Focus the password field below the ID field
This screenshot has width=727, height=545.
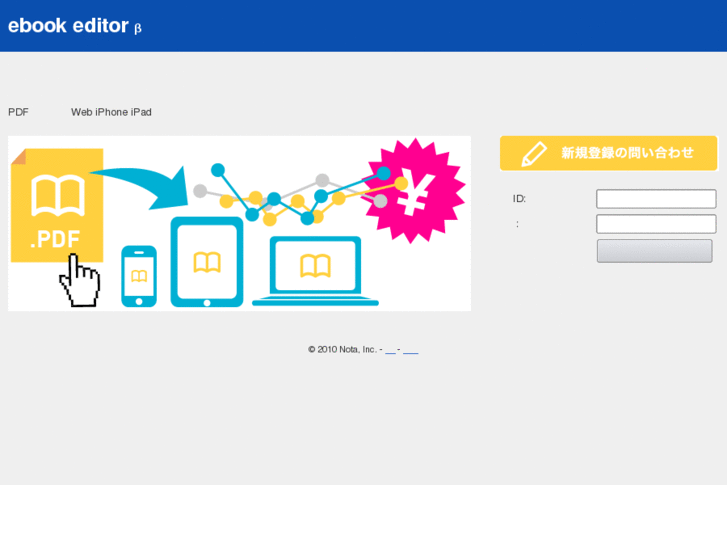tap(656, 224)
